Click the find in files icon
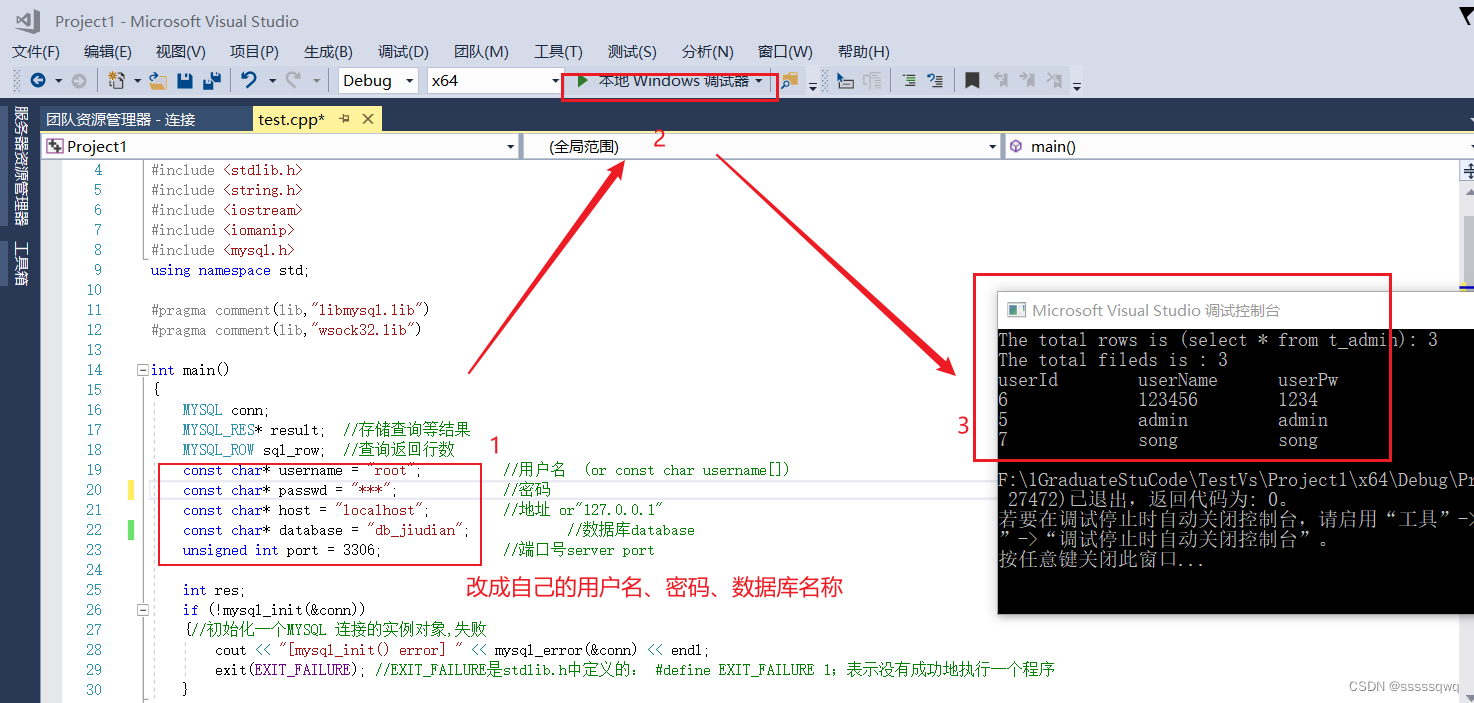This screenshot has width=1474, height=703. tap(790, 81)
